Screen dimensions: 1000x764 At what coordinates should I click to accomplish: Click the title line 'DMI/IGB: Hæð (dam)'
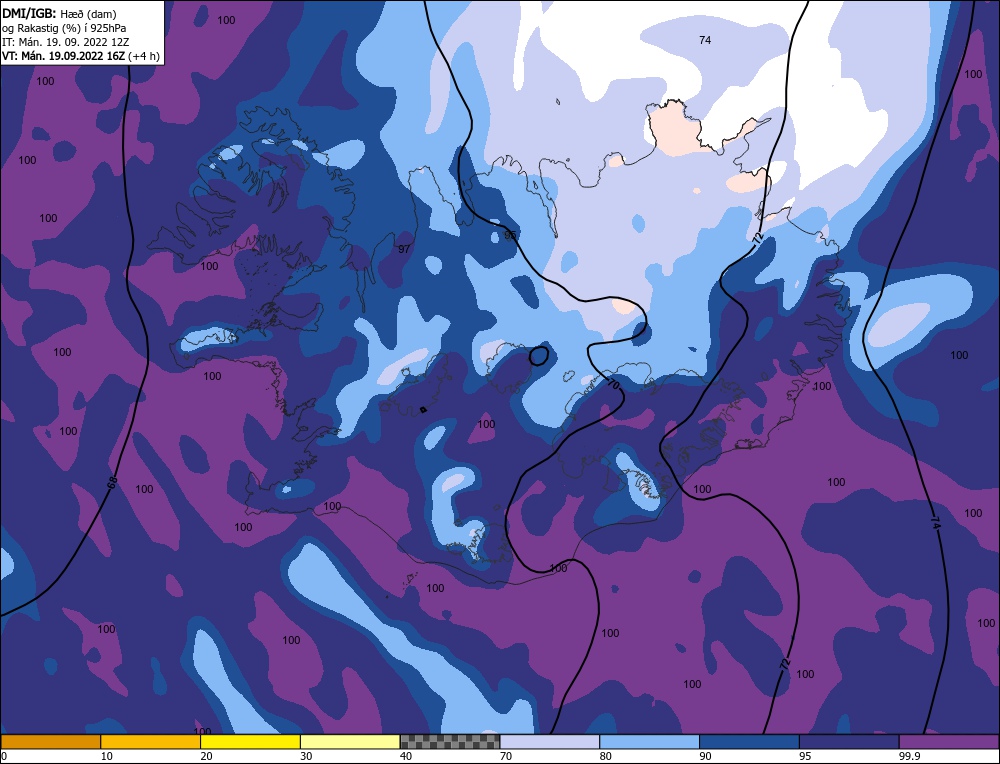(x=60, y=14)
